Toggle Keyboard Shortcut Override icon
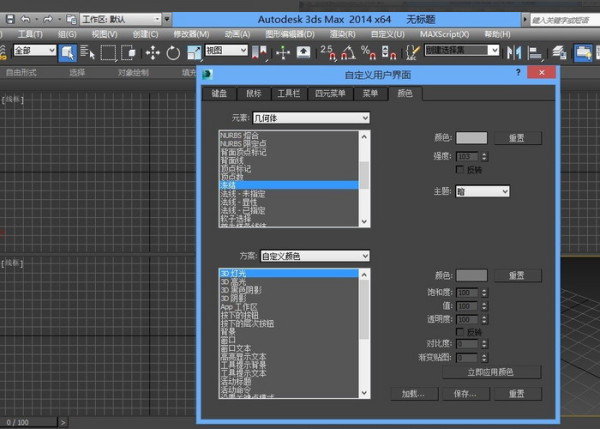Viewport: 600px width, 429px height. [x=303, y=52]
